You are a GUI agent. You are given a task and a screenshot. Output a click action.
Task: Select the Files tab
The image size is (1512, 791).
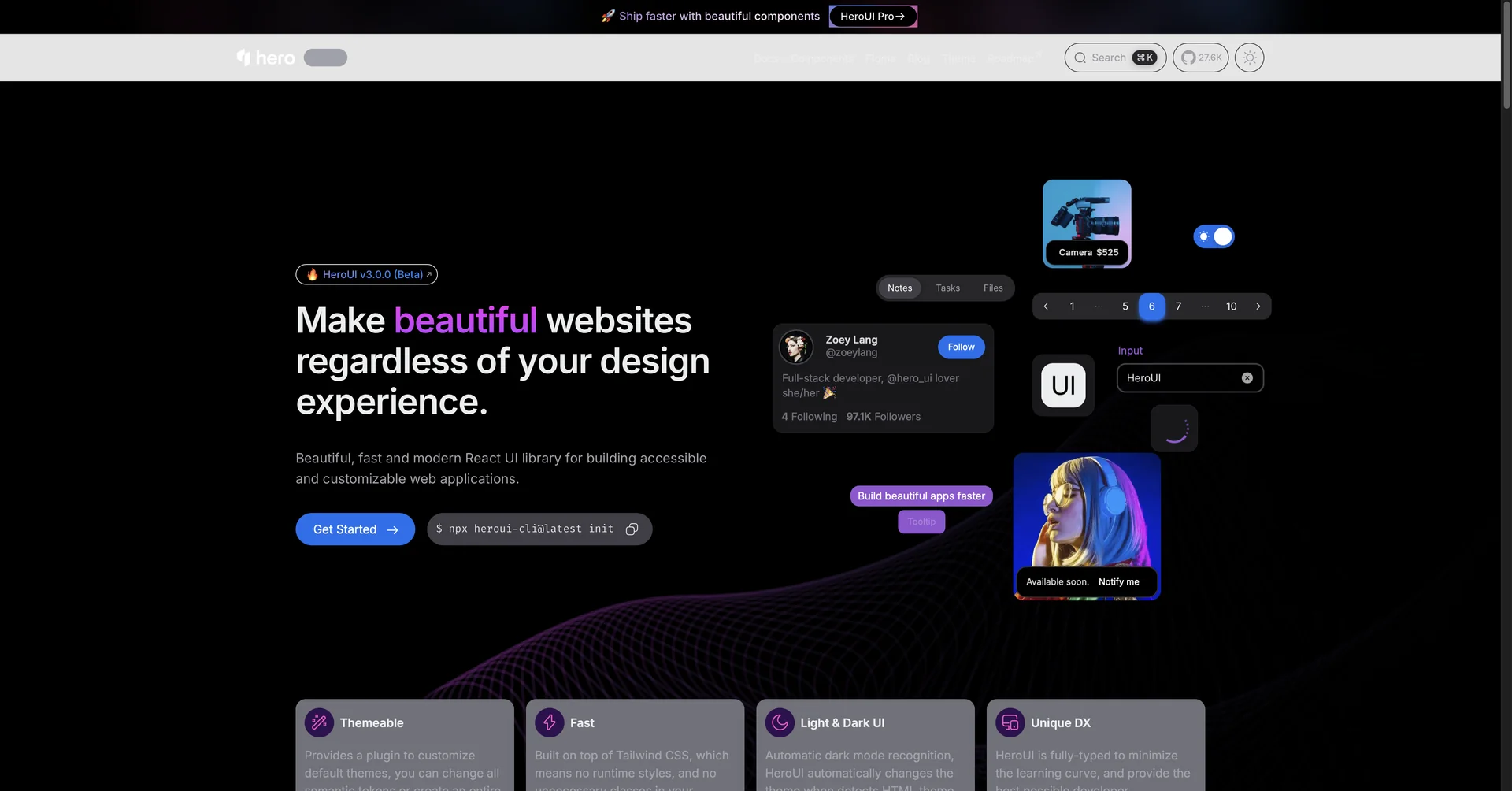tap(993, 288)
